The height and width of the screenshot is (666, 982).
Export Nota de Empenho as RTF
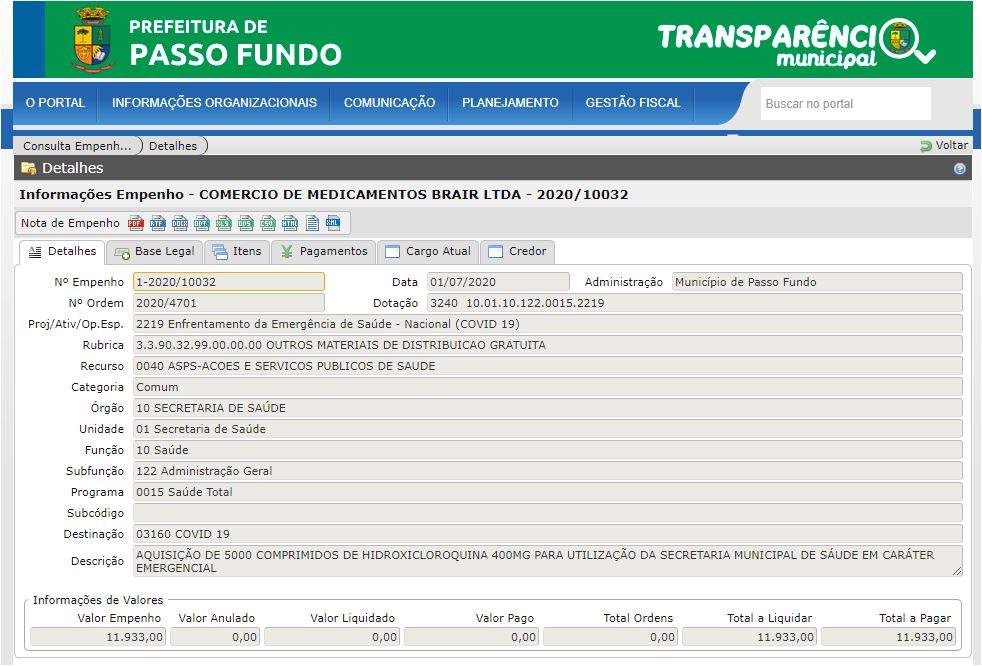[x=157, y=223]
